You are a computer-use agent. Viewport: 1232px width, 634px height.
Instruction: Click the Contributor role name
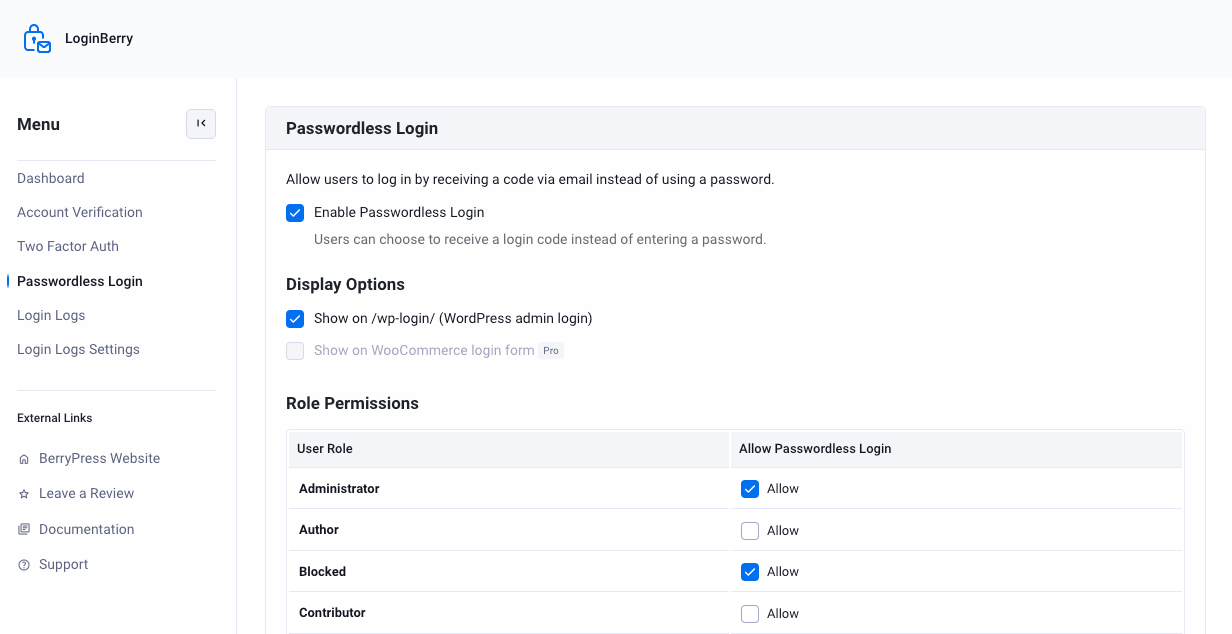[332, 613]
